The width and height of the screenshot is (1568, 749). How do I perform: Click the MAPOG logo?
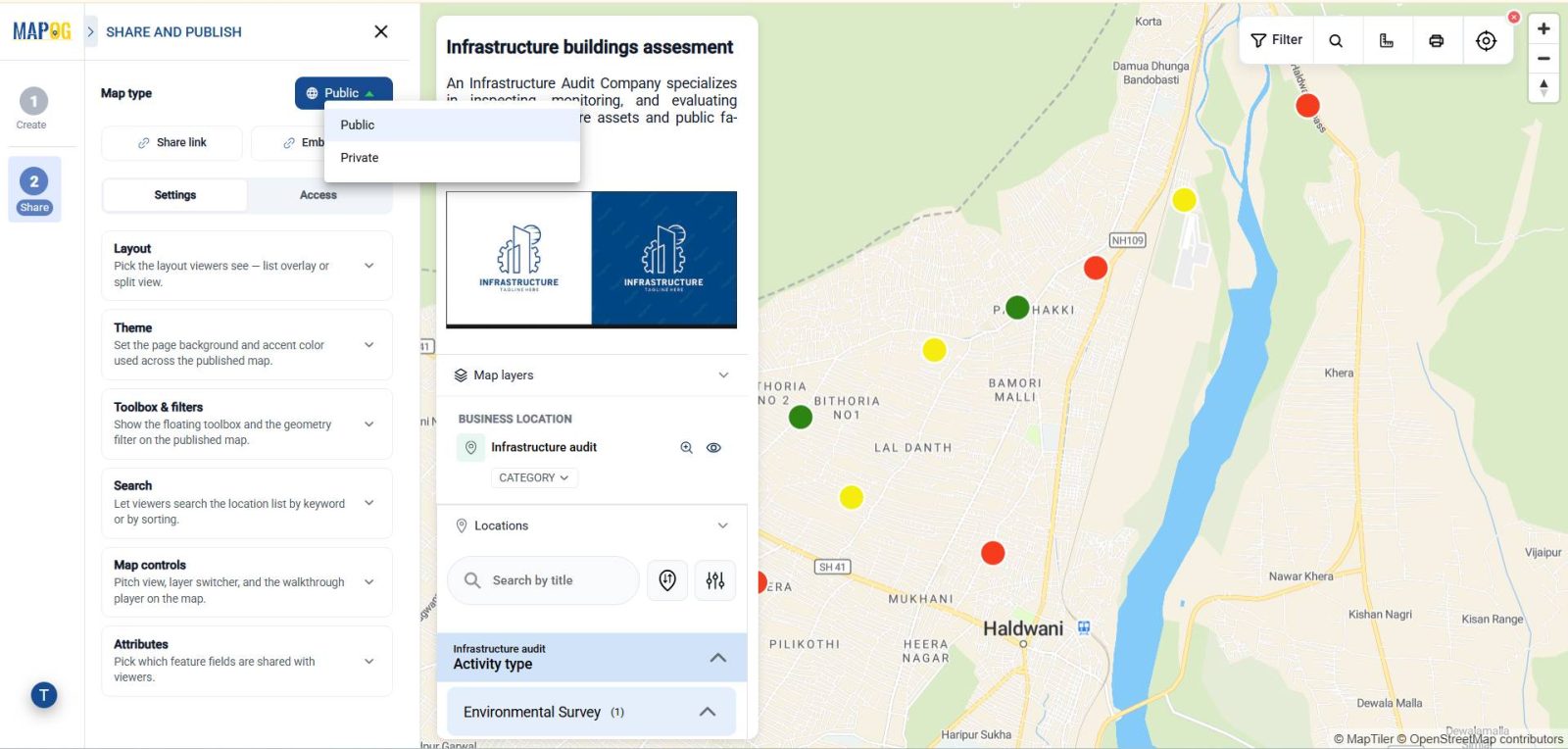[41, 31]
